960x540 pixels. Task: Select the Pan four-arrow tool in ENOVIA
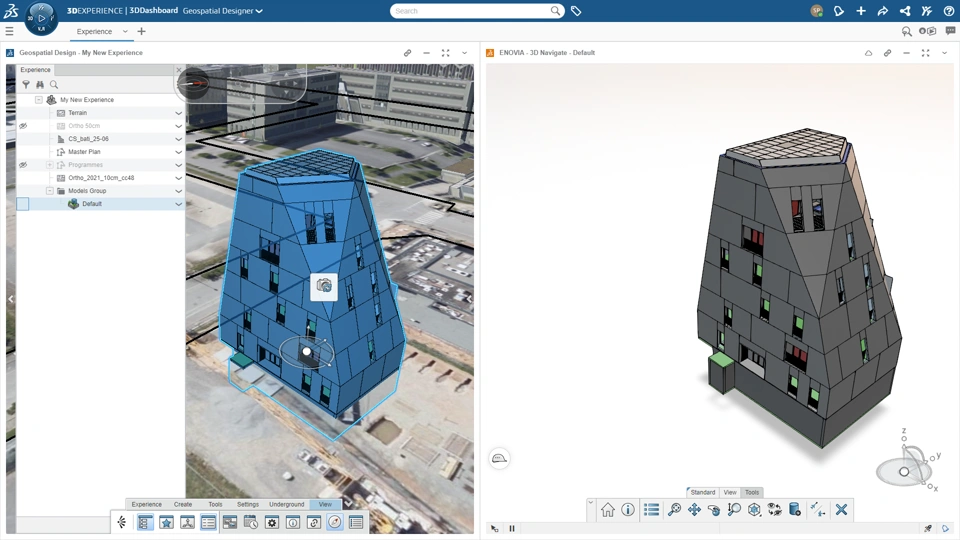[x=694, y=509]
